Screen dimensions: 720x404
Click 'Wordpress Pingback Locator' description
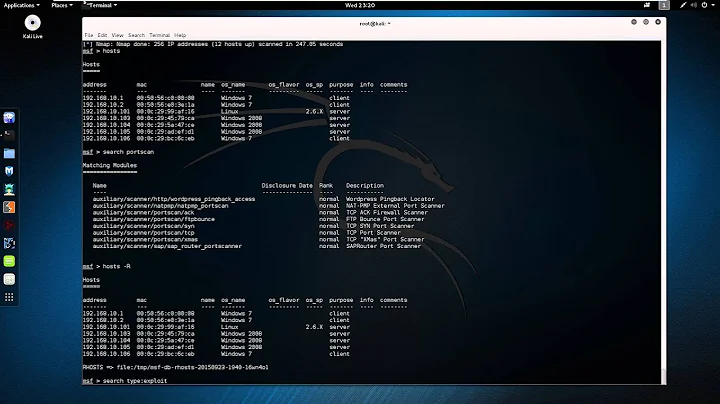[390, 199]
